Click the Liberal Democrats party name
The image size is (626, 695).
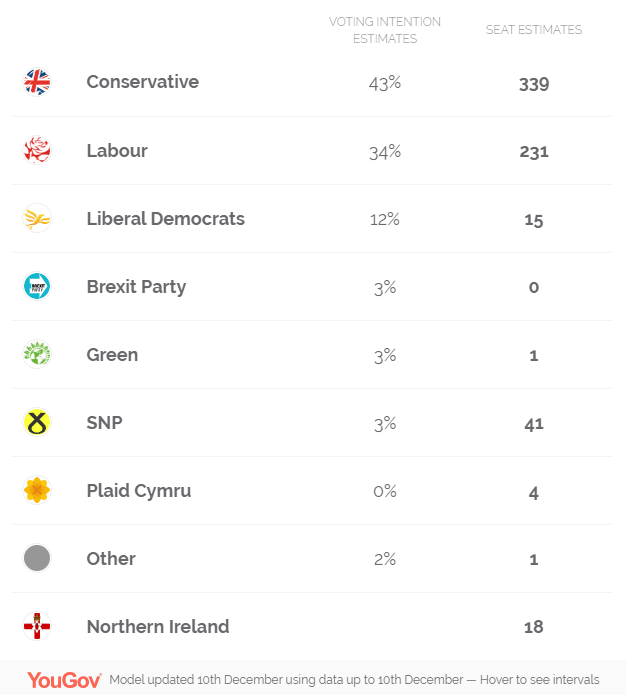165,218
